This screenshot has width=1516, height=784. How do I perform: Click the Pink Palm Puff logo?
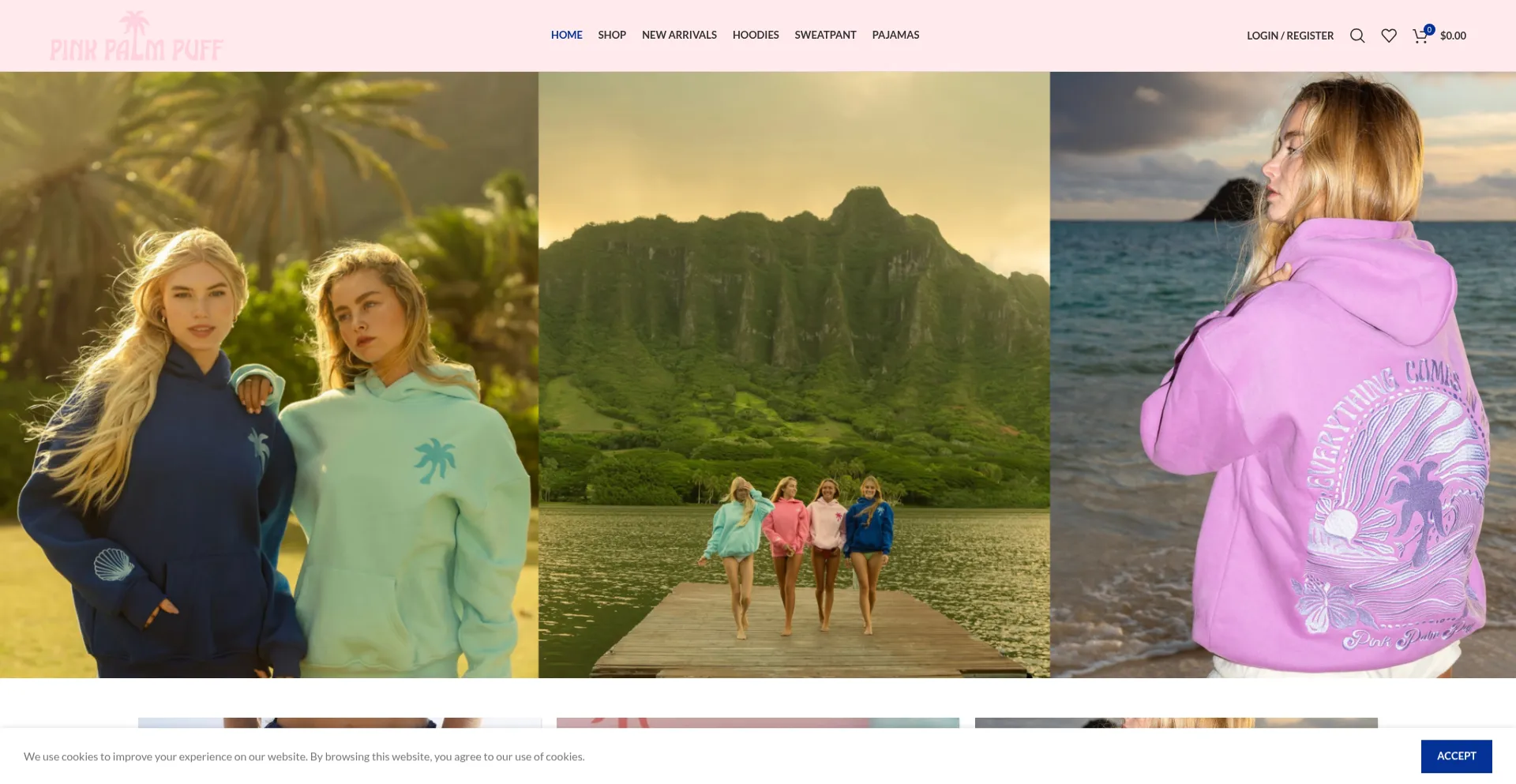tap(137, 36)
